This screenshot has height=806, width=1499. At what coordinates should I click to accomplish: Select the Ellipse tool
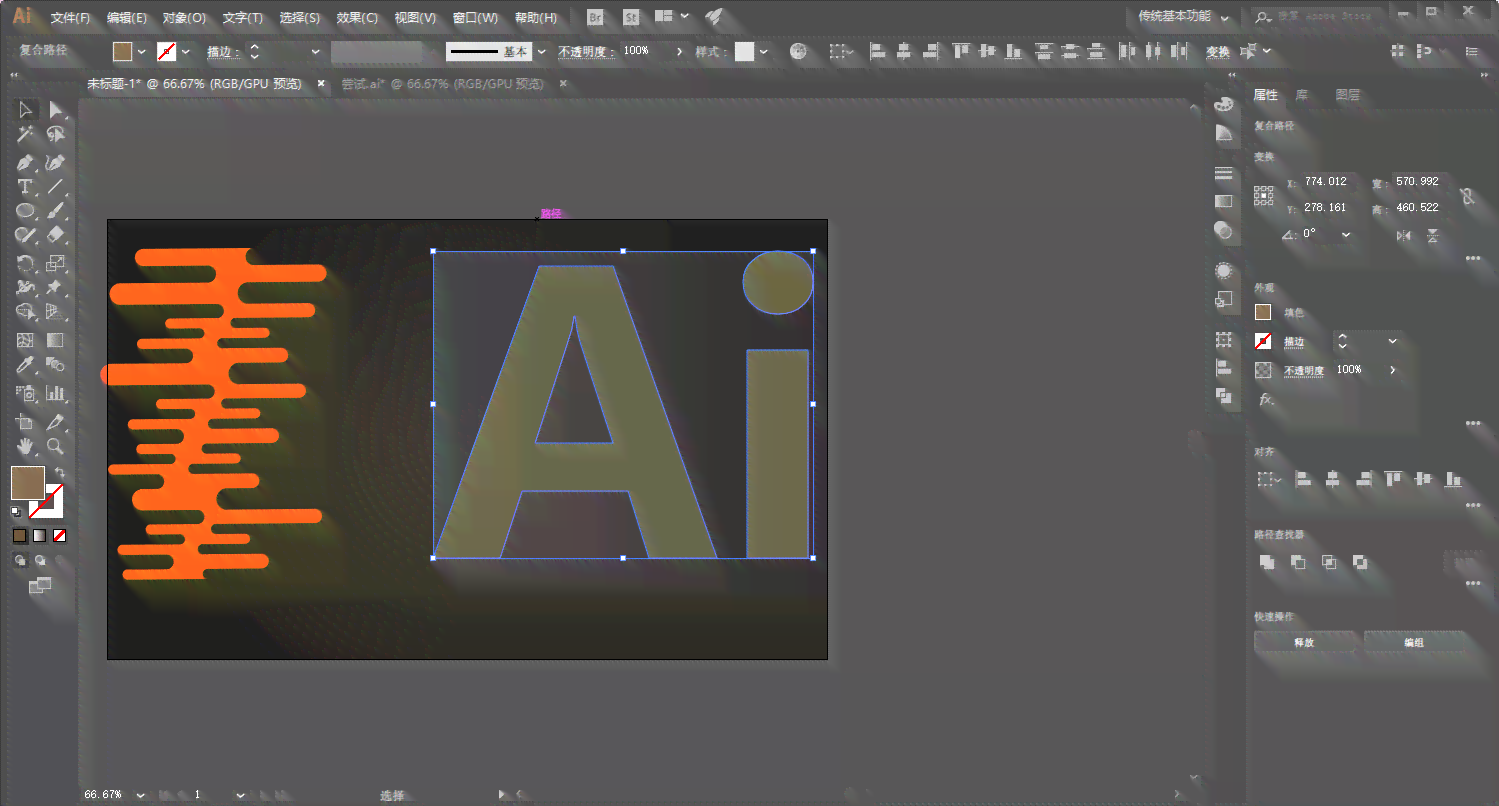26,212
